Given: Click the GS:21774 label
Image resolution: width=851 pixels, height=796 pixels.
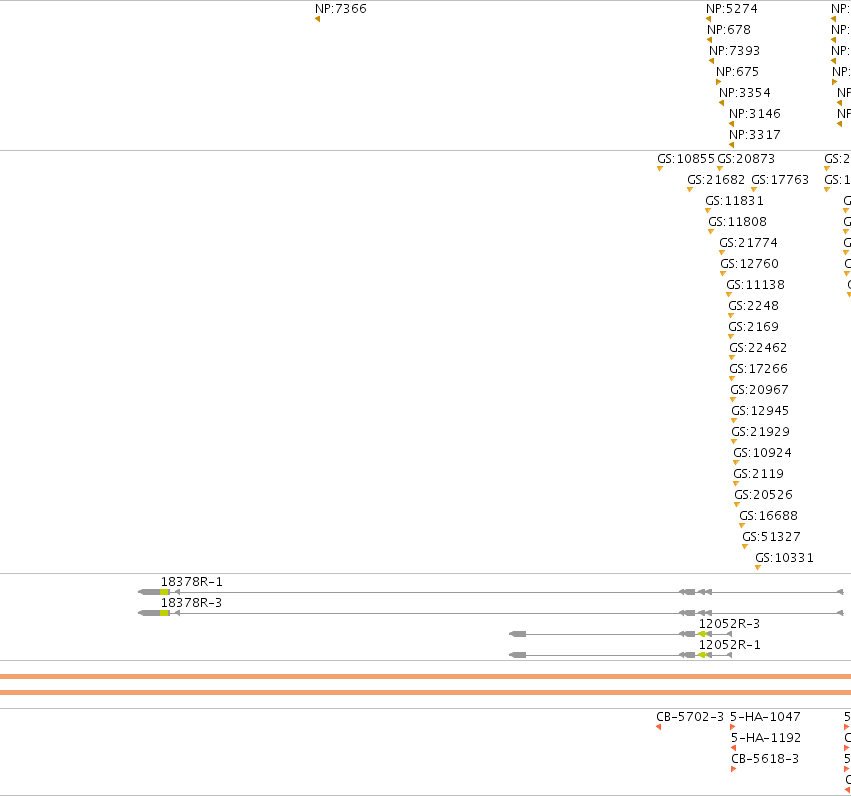Looking at the screenshot, I should coord(748,243).
